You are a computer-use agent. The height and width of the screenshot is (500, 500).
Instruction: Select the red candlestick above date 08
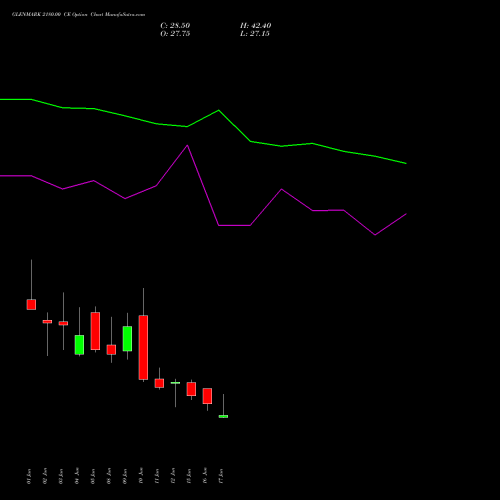(x=111, y=350)
